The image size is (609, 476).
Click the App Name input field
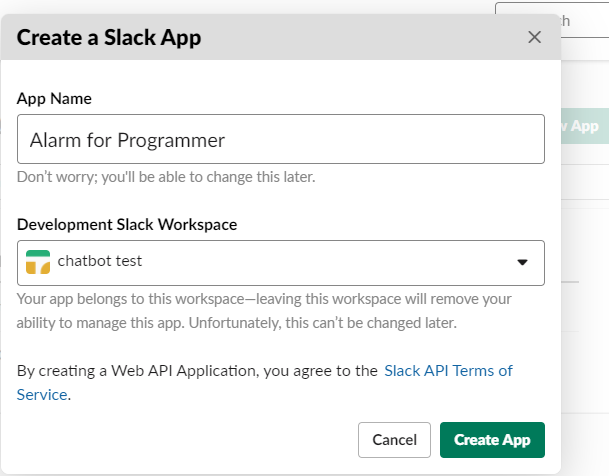pyautogui.click(x=281, y=139)
